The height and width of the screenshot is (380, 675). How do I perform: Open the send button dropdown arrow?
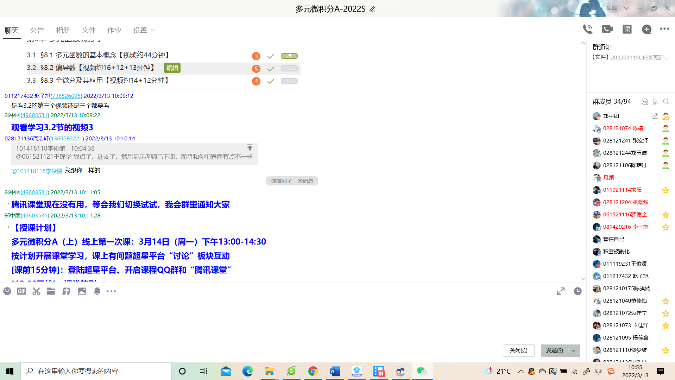click(x=573, y=351)
